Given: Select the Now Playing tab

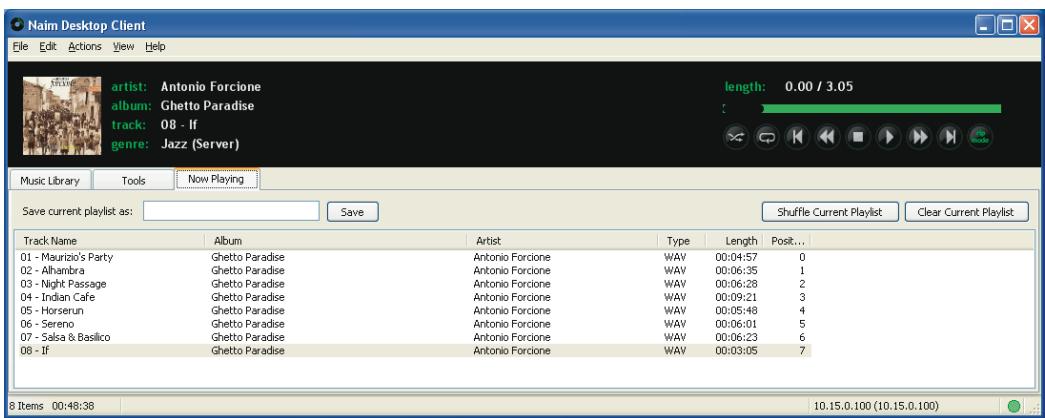Looking at the screenshot, I should coord(216,179).
